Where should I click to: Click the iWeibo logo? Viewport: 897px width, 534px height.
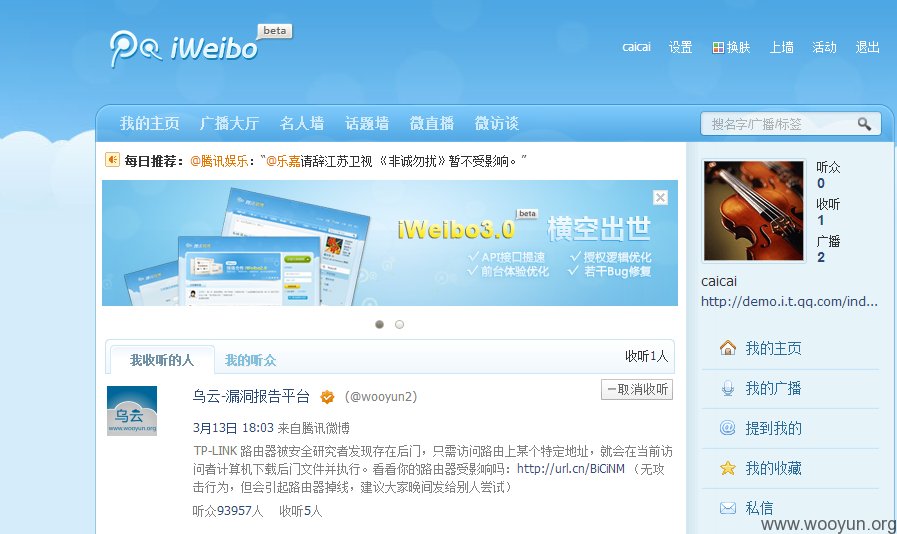pos(184,48)
